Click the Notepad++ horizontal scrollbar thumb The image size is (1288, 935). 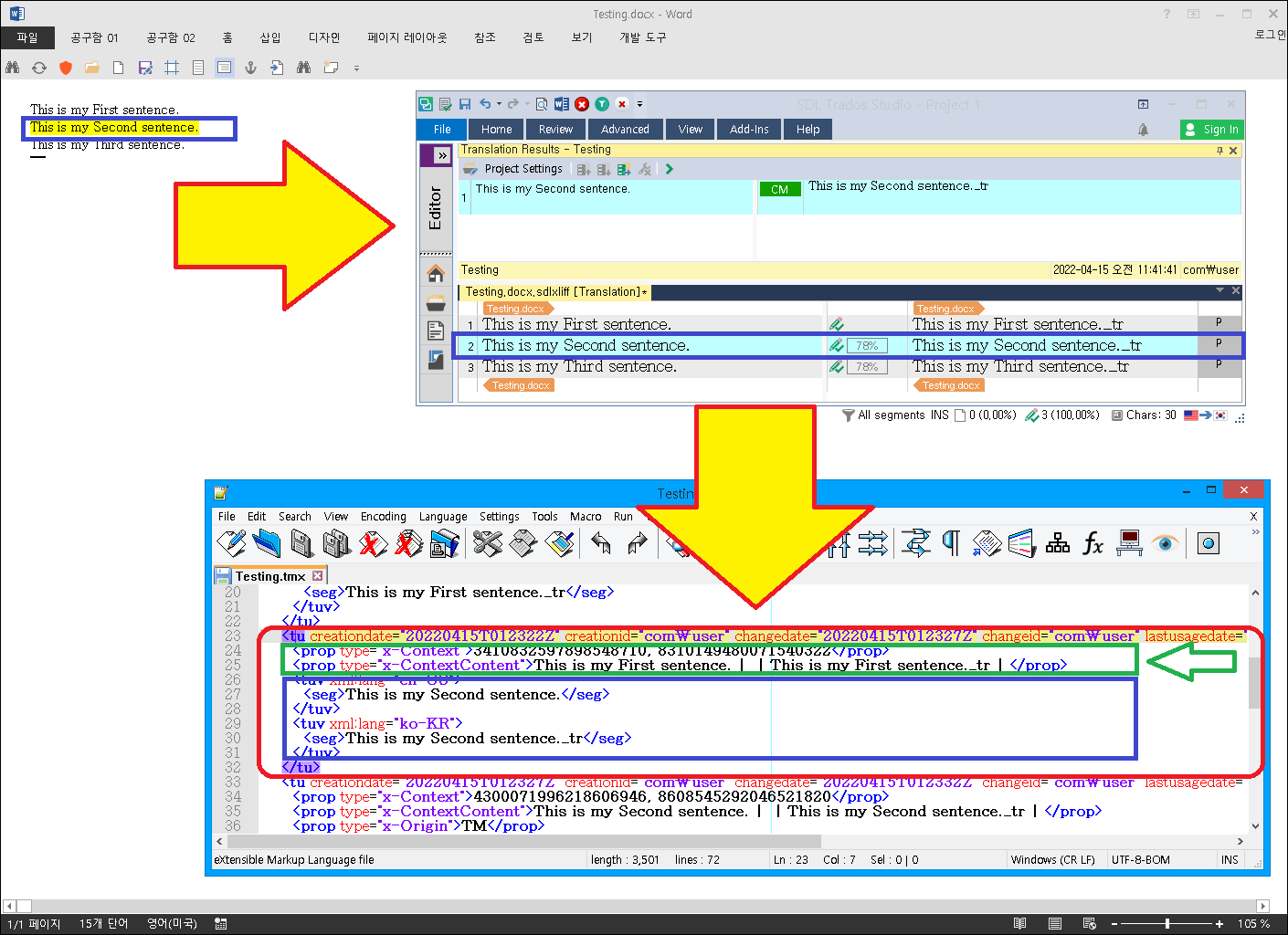[523, 842]
